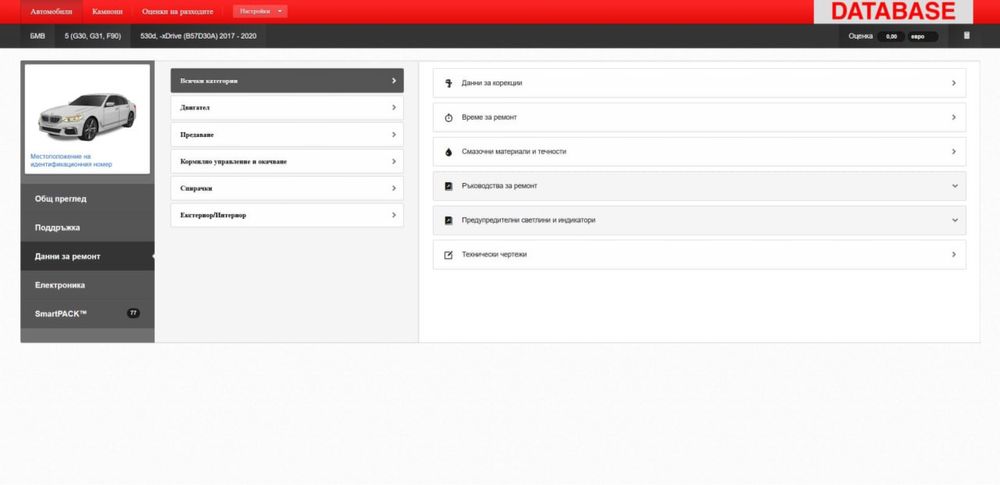Expand Ръководства за ремонт section chevron

pyautogui.click(x=955, y=186)
